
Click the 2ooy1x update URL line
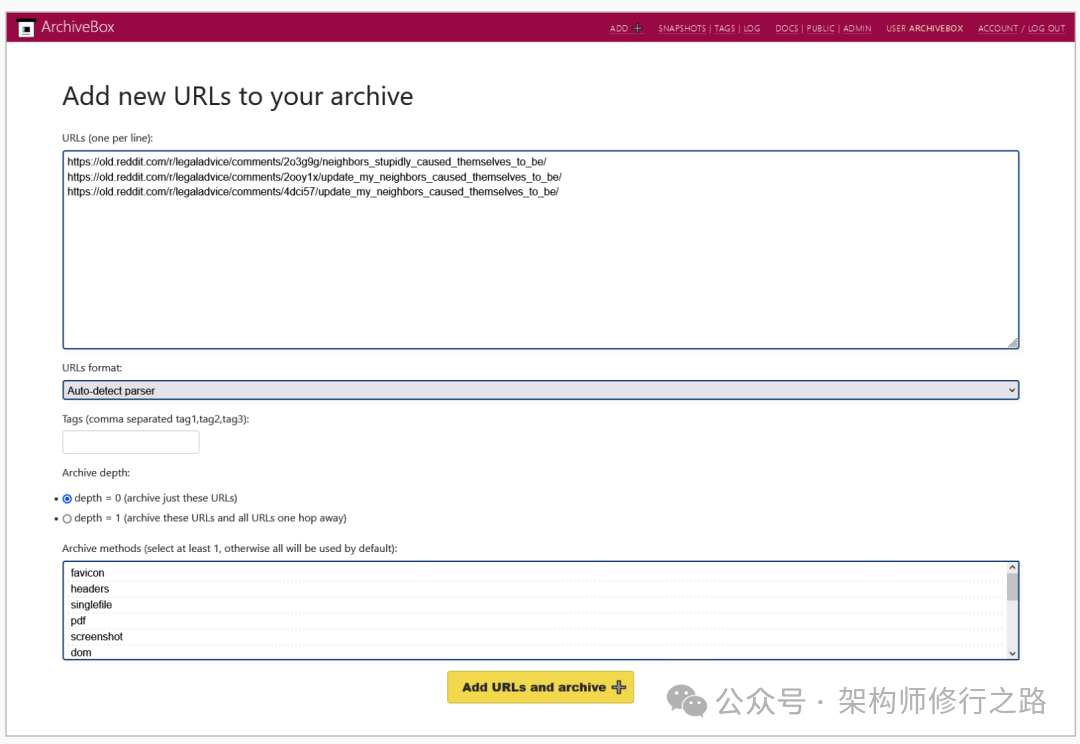point(314,177)
